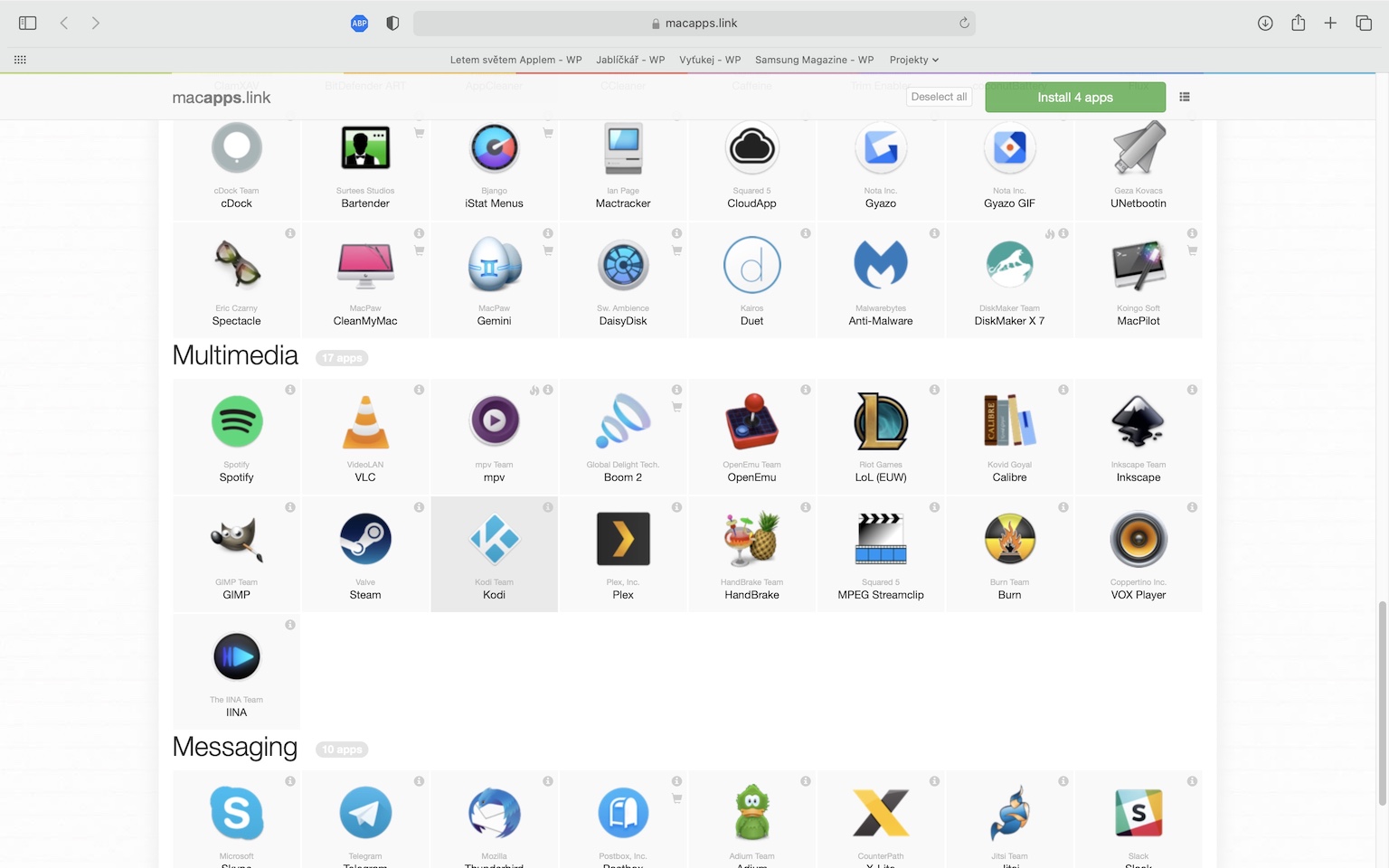Pick the Burn app icon
The width and height of the screenshot is (1389, 868).
tap(1009, 539)
